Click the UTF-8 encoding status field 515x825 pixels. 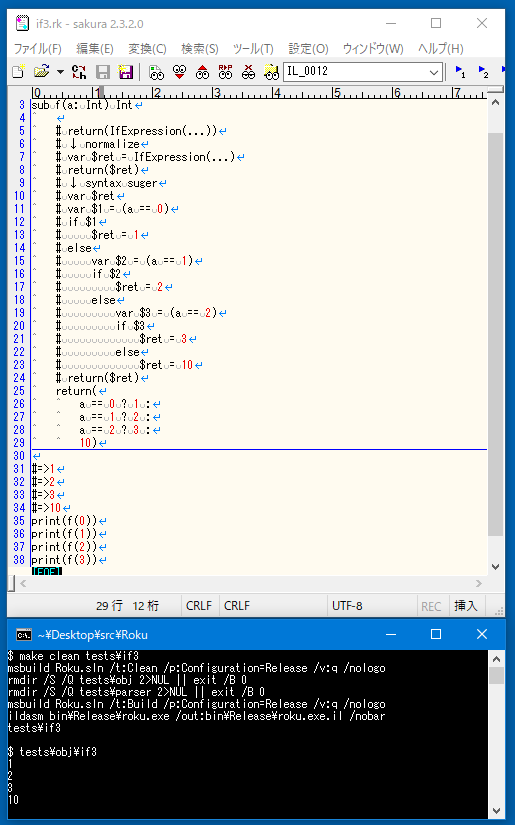347,606
